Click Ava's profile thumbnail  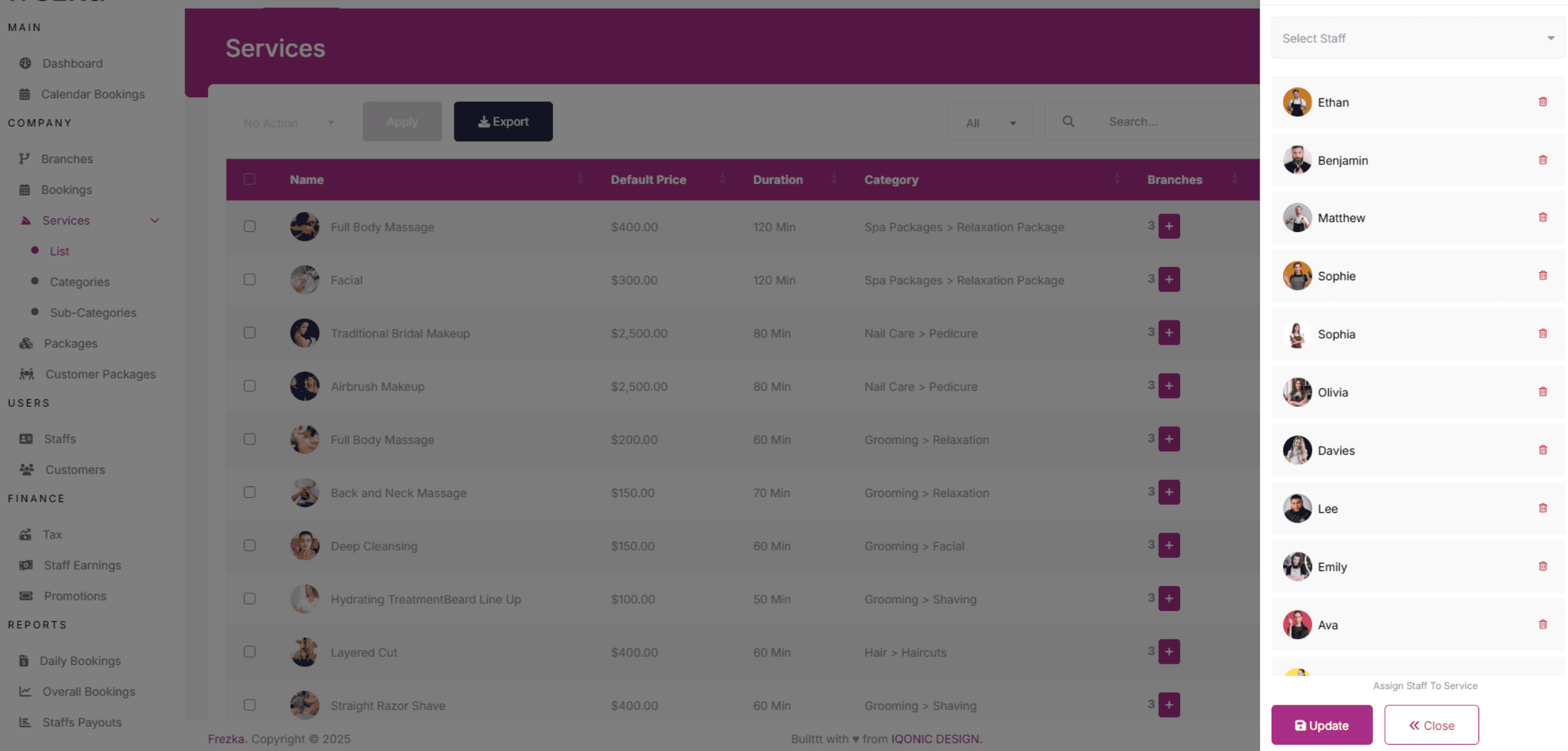click(x=1297, y=624)
